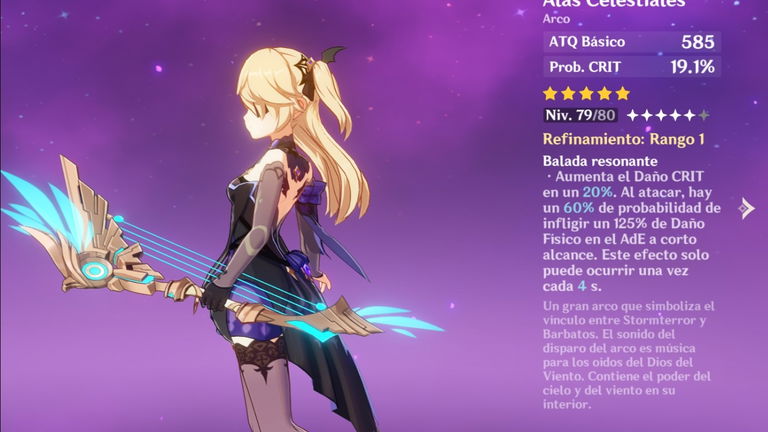Click the Niv. 79/80 level indicator
Viewport: 768px width, 432px height.
580,115
